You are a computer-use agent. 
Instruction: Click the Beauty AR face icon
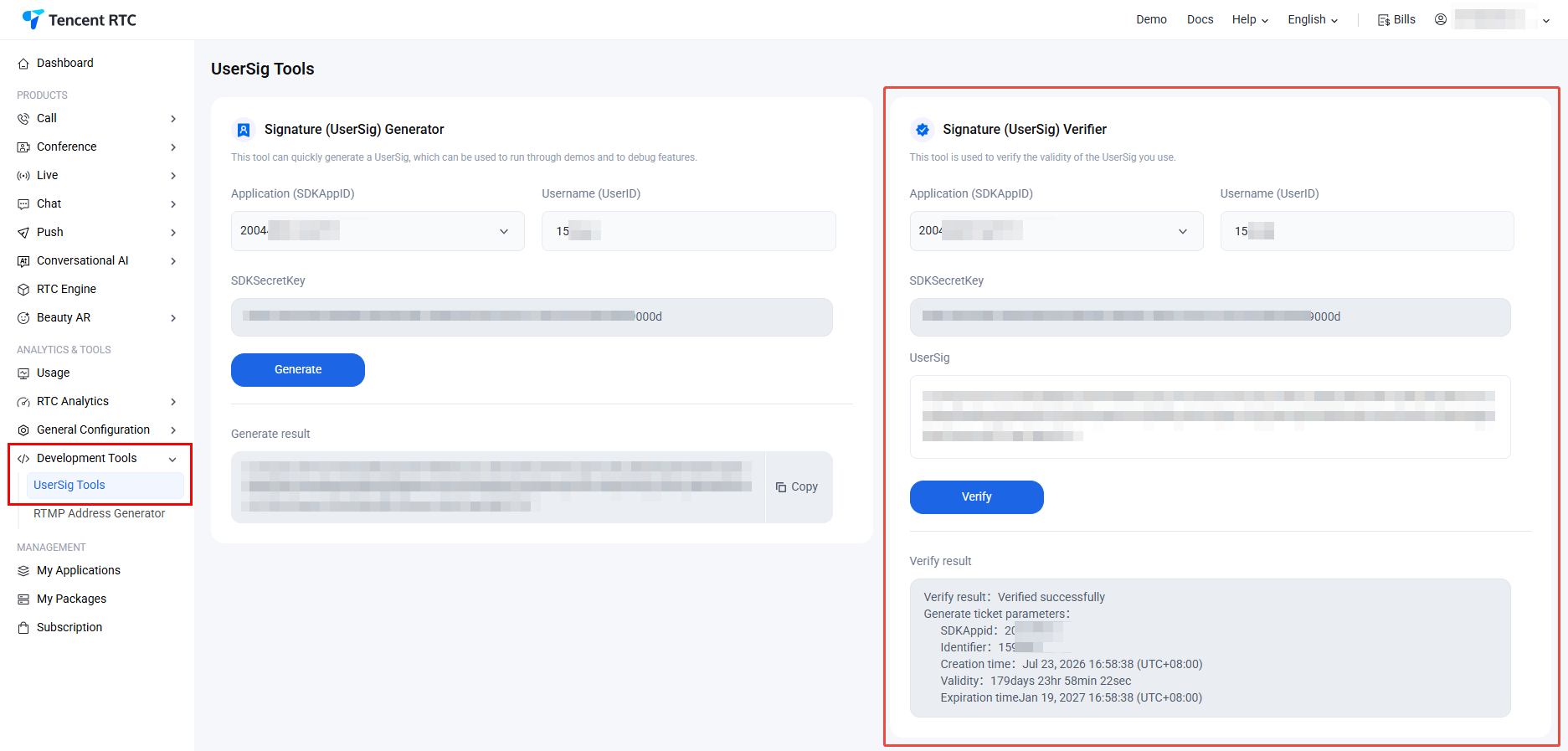23,318
